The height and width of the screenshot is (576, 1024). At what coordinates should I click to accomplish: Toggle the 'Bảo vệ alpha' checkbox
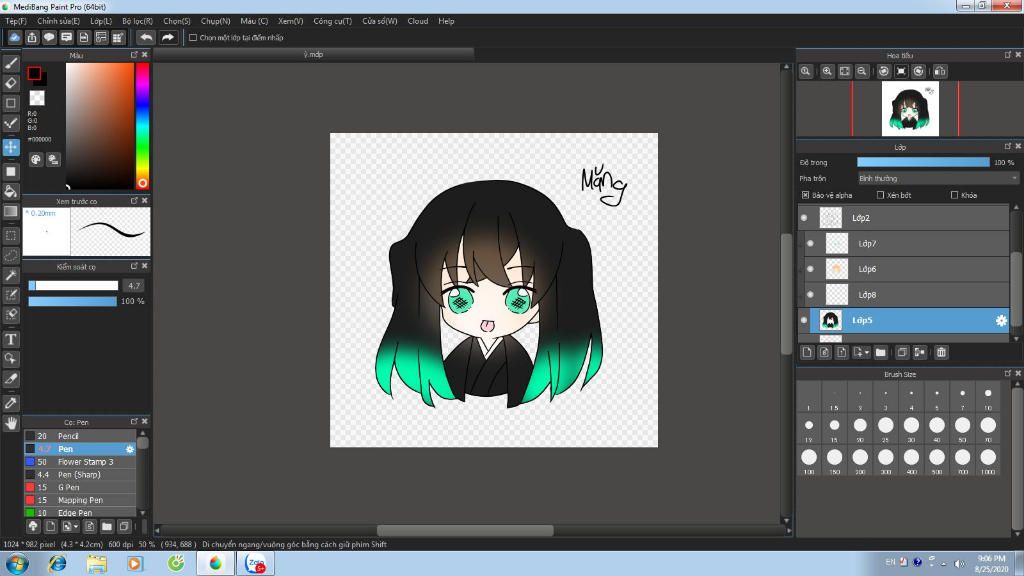(x=805, y=195)
